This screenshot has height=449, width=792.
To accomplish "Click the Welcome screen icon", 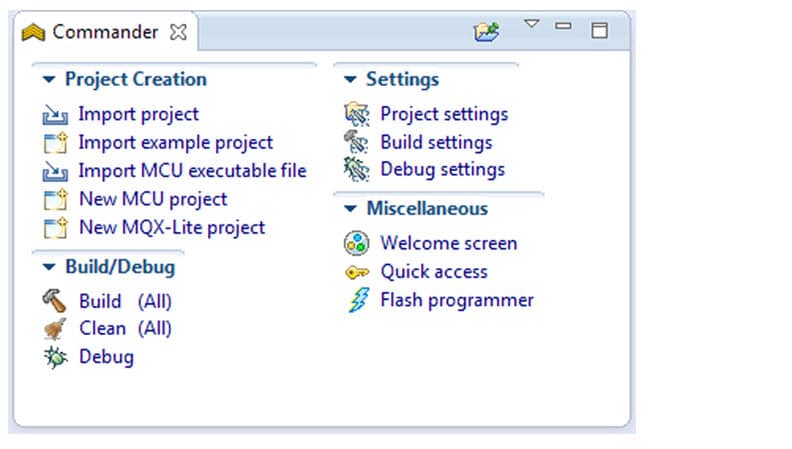I will coord(356,243).
